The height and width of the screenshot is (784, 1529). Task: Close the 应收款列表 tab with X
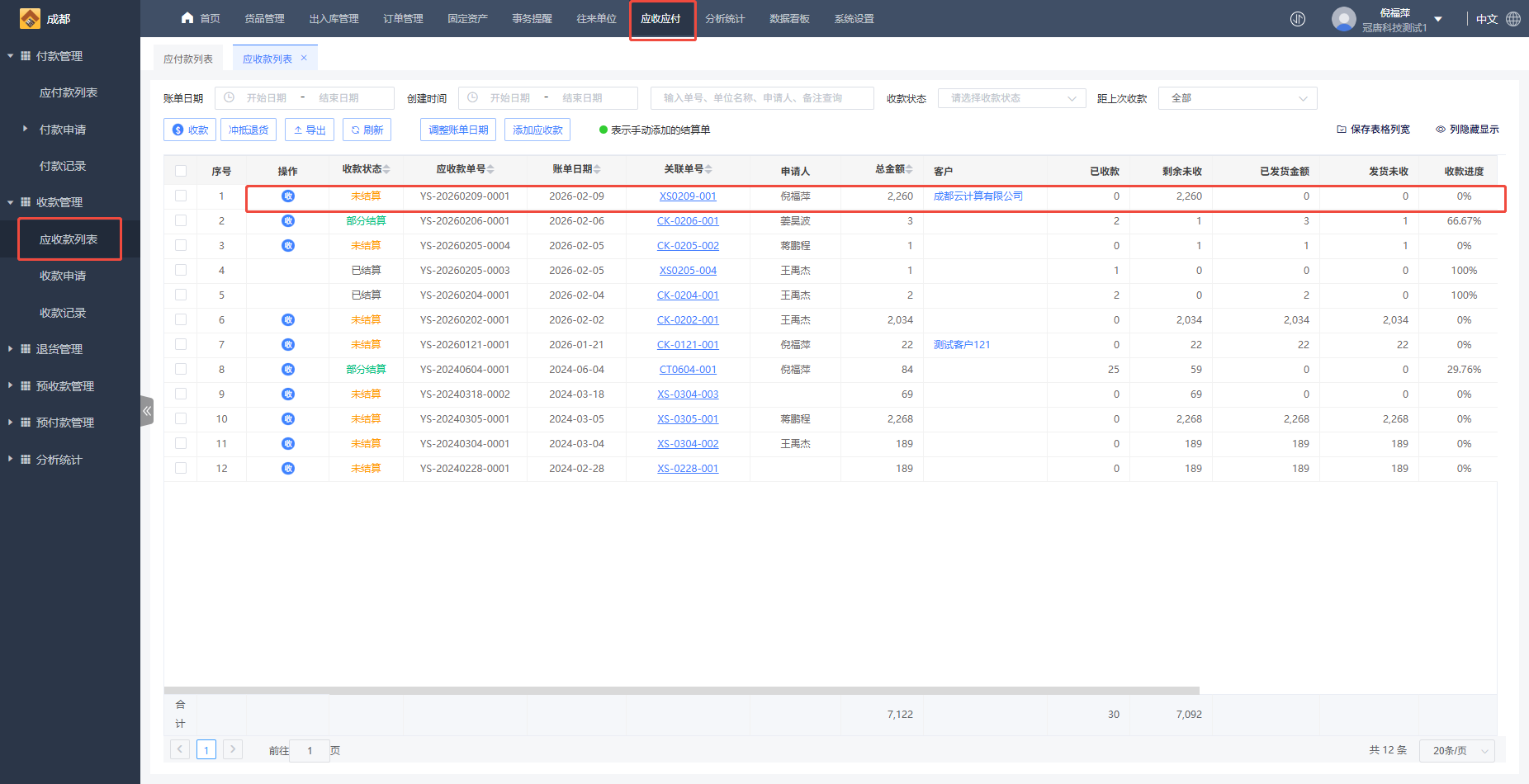click(304, 58)
